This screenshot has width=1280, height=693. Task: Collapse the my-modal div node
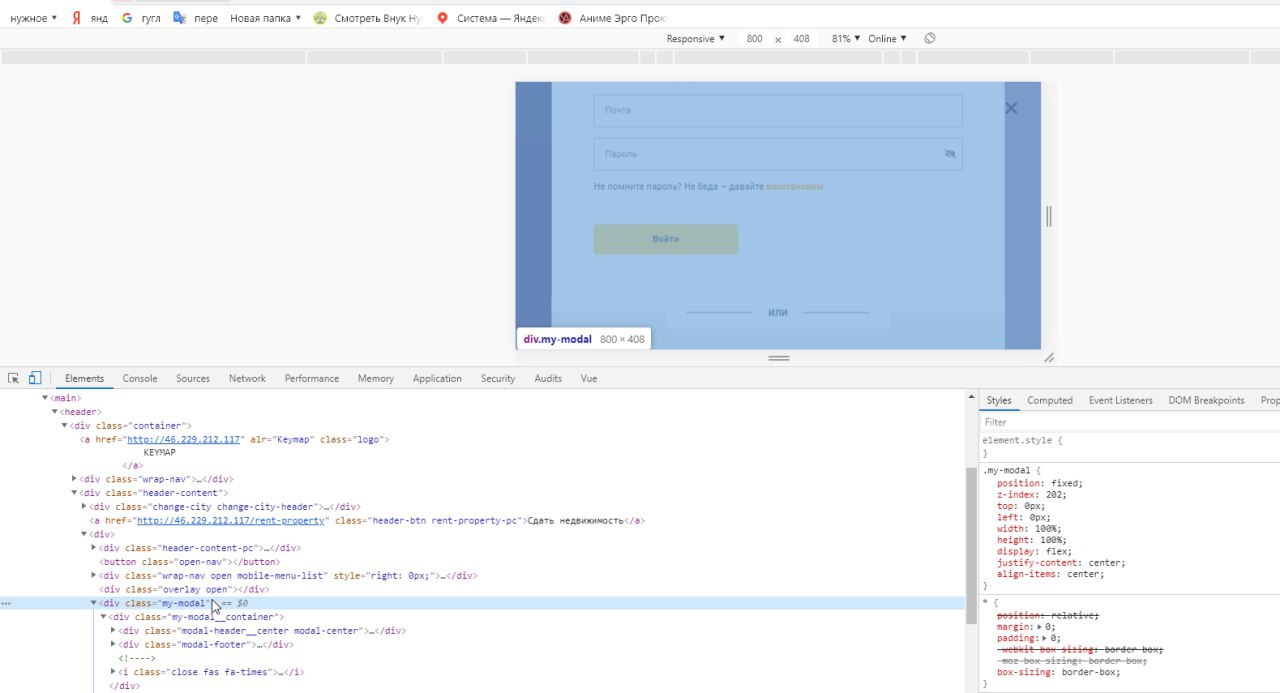tap(95, 604)
